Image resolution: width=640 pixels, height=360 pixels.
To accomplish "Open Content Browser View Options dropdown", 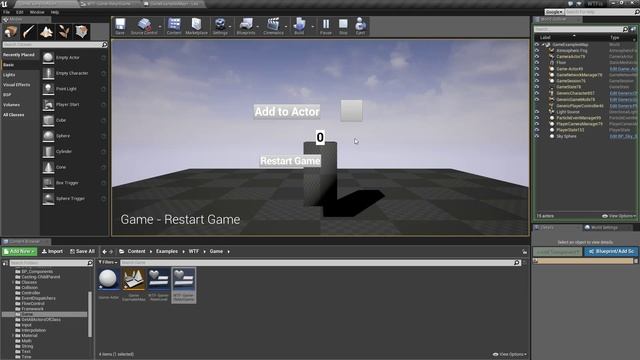I will coord(510,354).
